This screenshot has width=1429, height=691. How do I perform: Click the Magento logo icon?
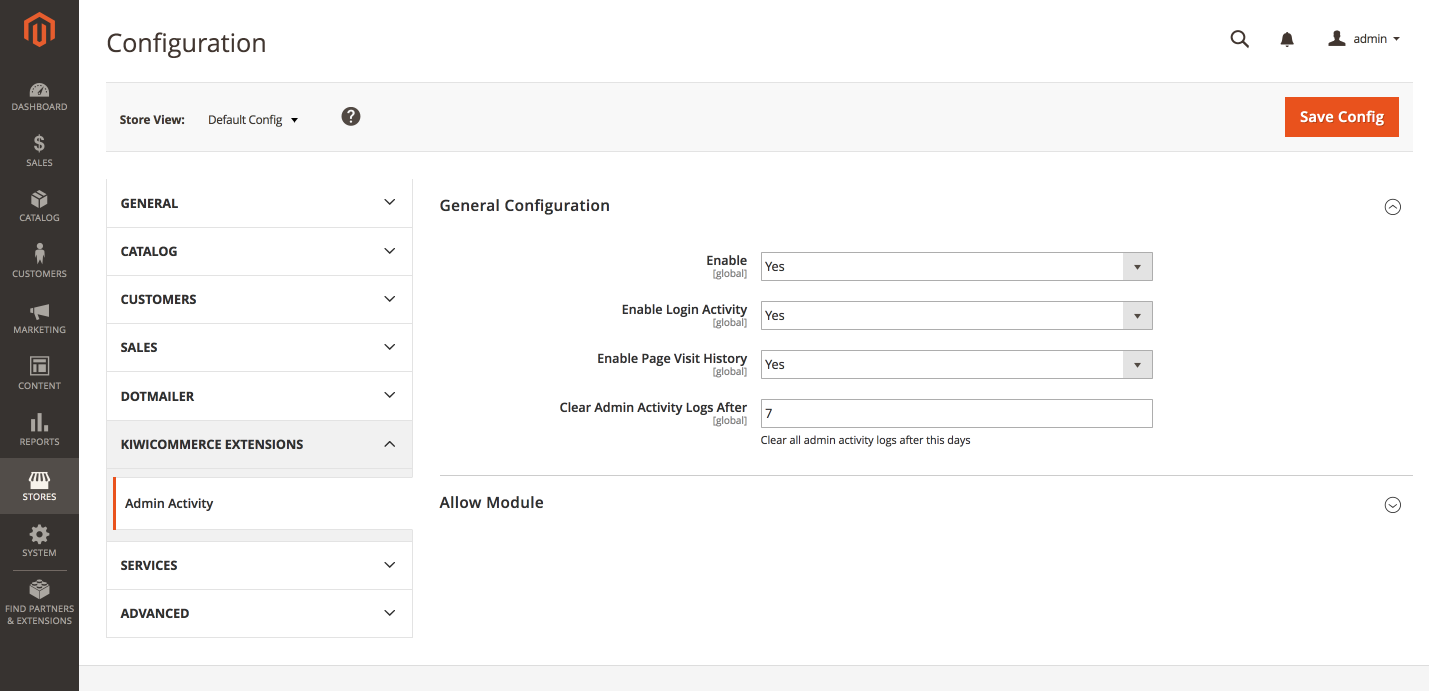(39, 31)
